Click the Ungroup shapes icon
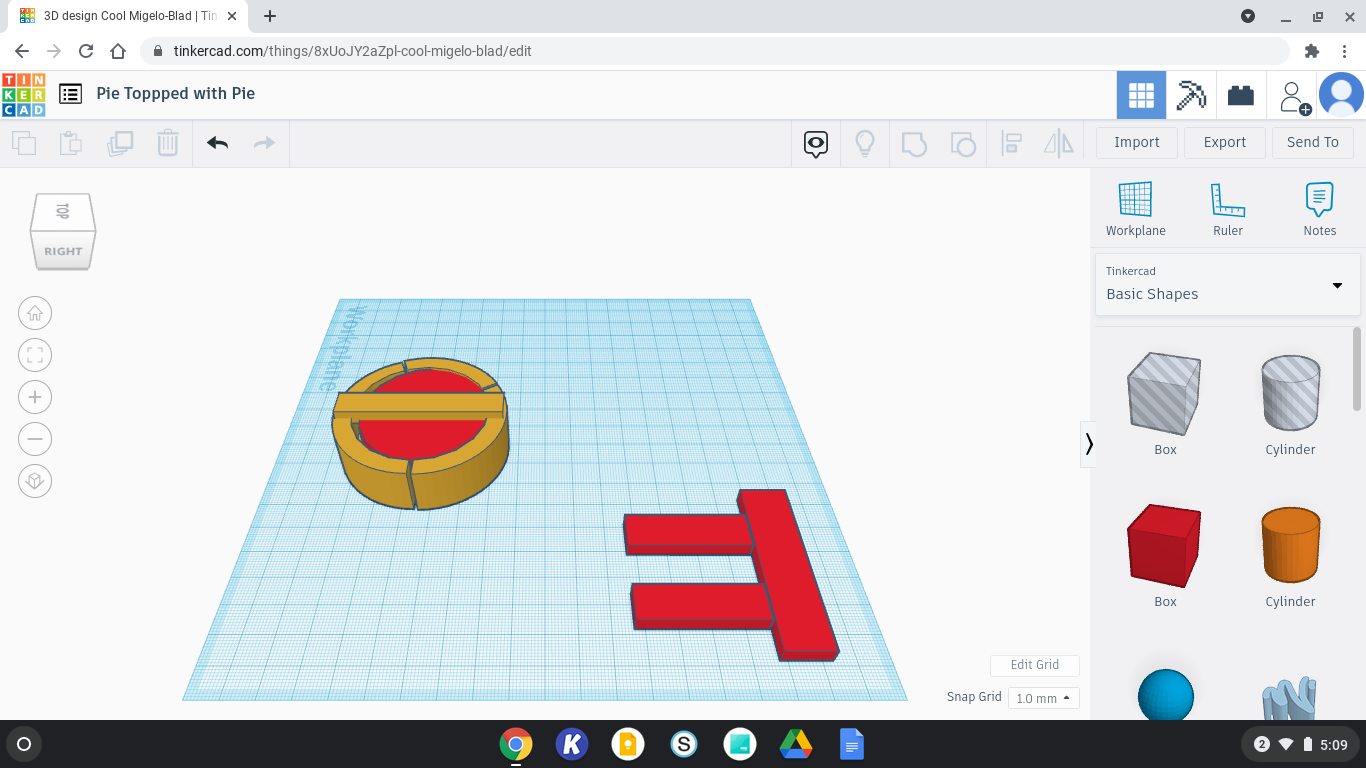 pos(962,143)
